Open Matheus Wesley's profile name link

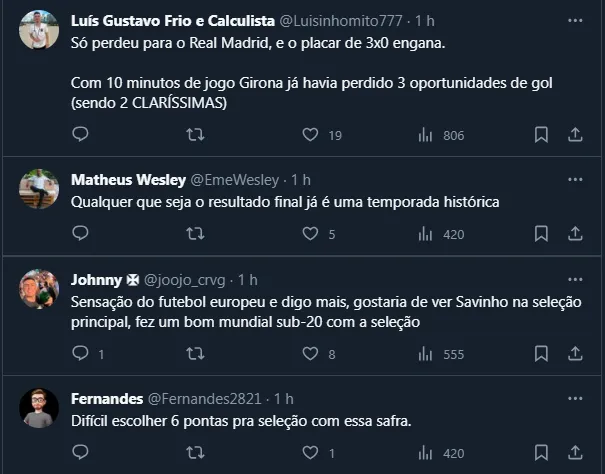pyautogui.click(x=128, y=180)
